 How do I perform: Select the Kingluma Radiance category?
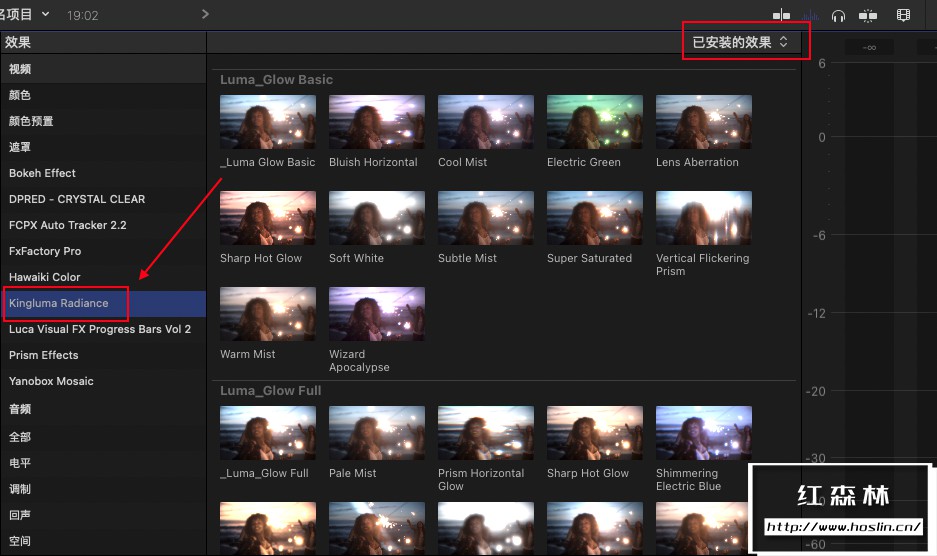[x=103, y=303]
